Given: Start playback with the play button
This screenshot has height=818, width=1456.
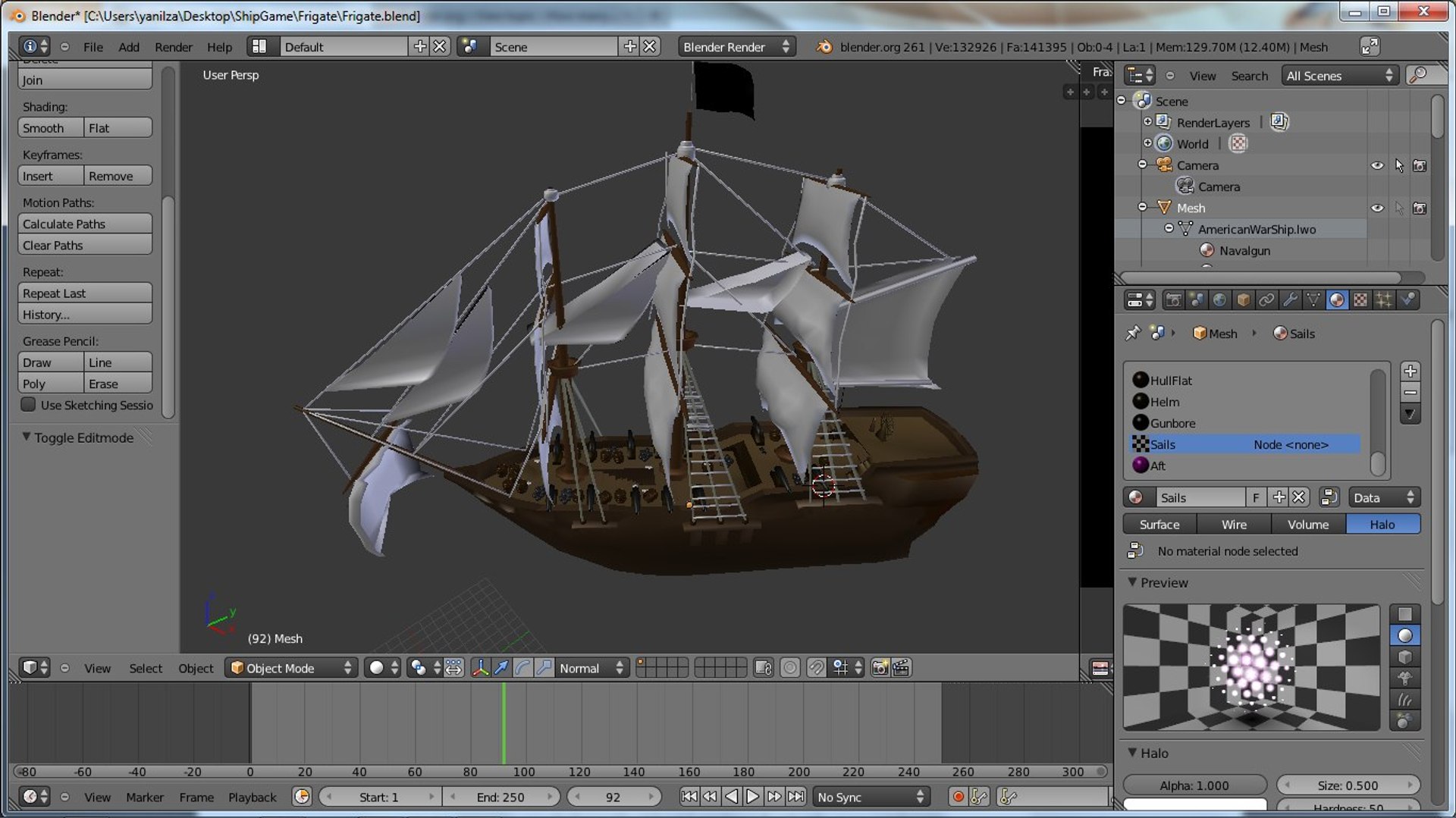Looking at the screenshot, I should [x=752, y=797].
